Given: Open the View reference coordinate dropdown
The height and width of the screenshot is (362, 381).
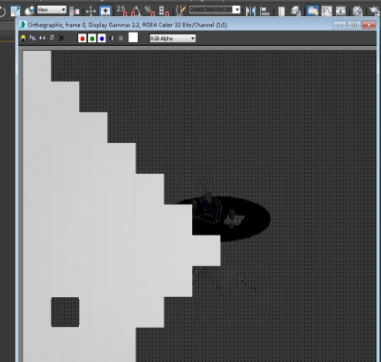Looking at the screenshot, I should 52,10.
